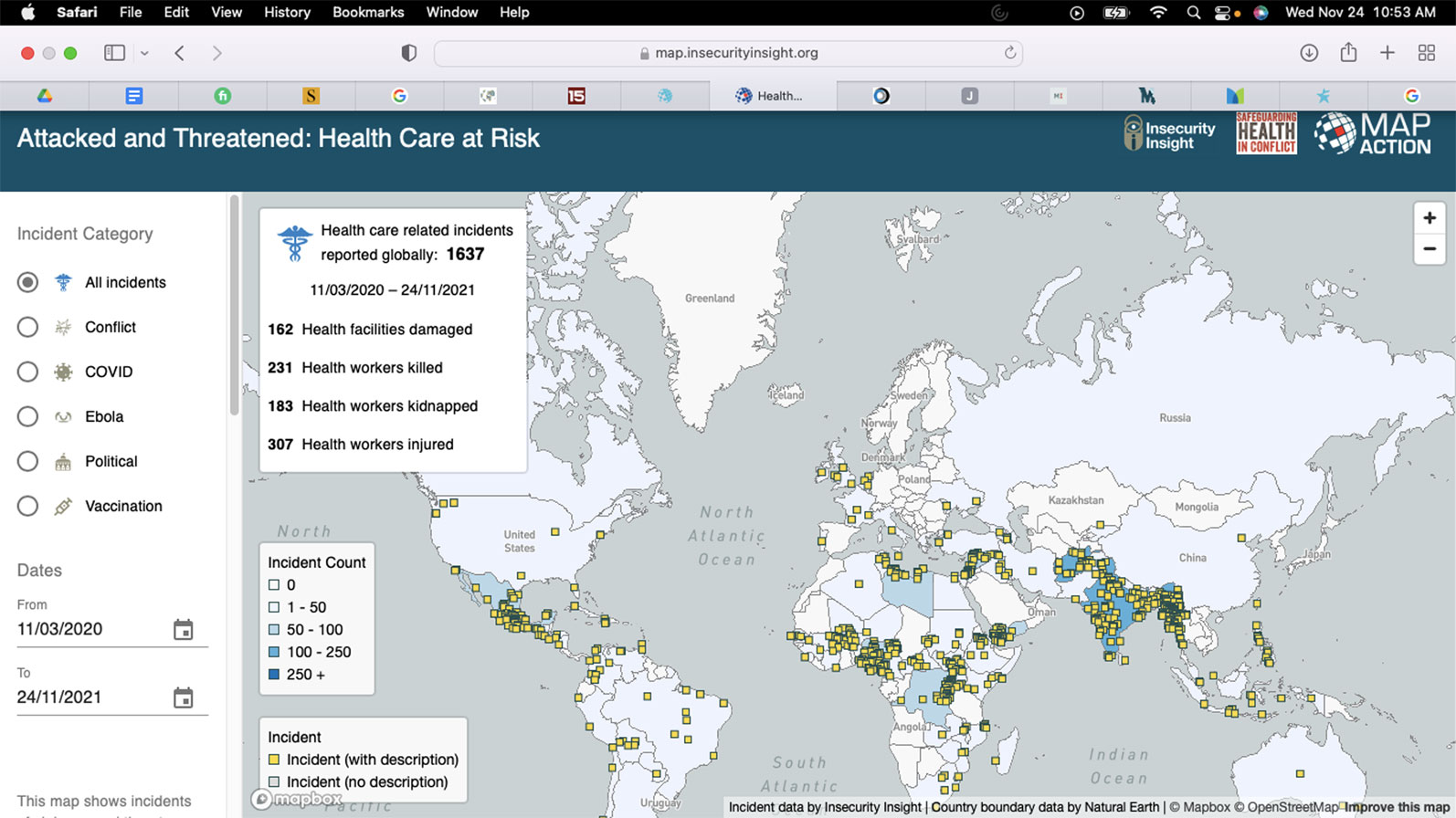Click the Improve this map link
This screenshot has height=818, width=1456.
pos(1397,807)
